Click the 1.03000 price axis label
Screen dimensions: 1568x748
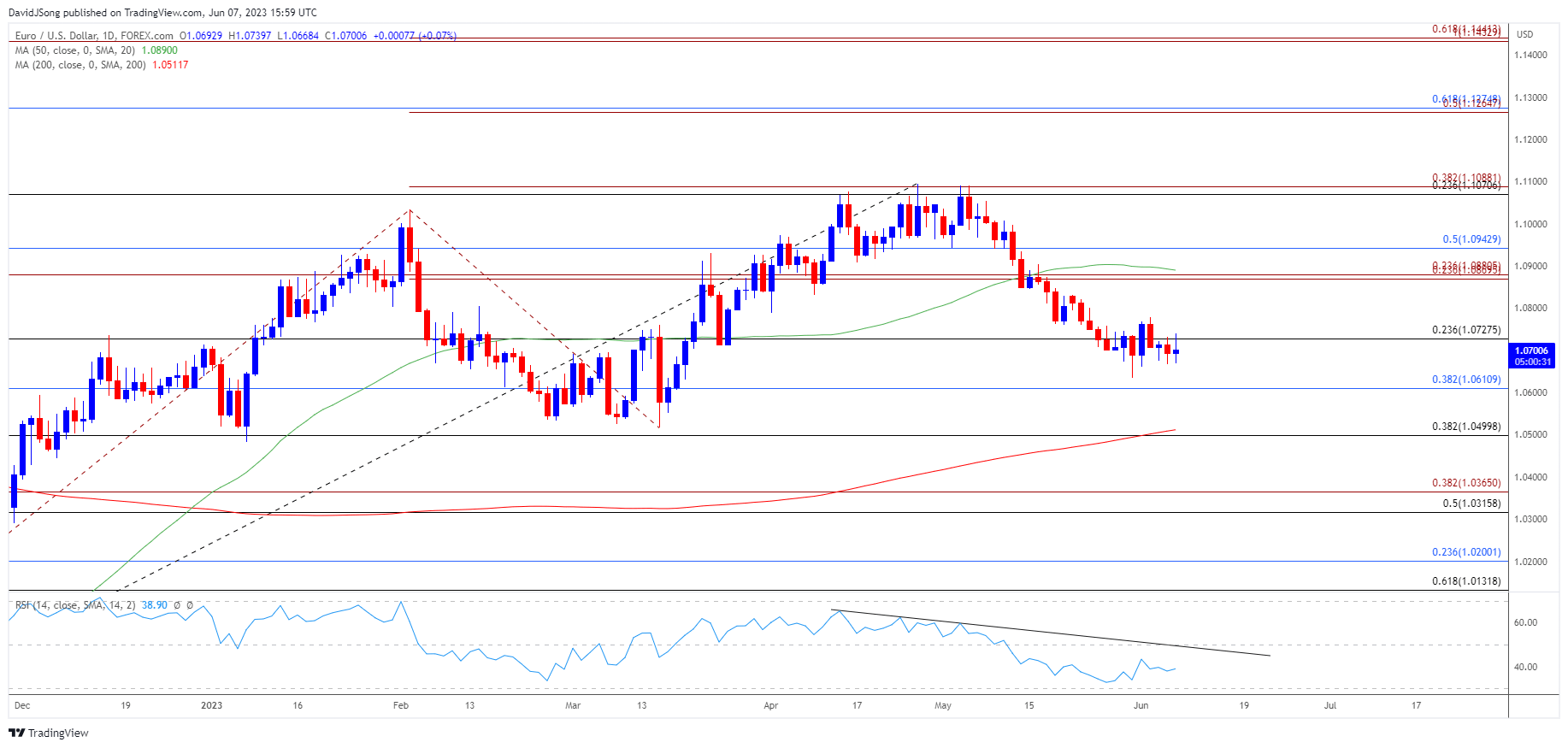click(1530, 519)
